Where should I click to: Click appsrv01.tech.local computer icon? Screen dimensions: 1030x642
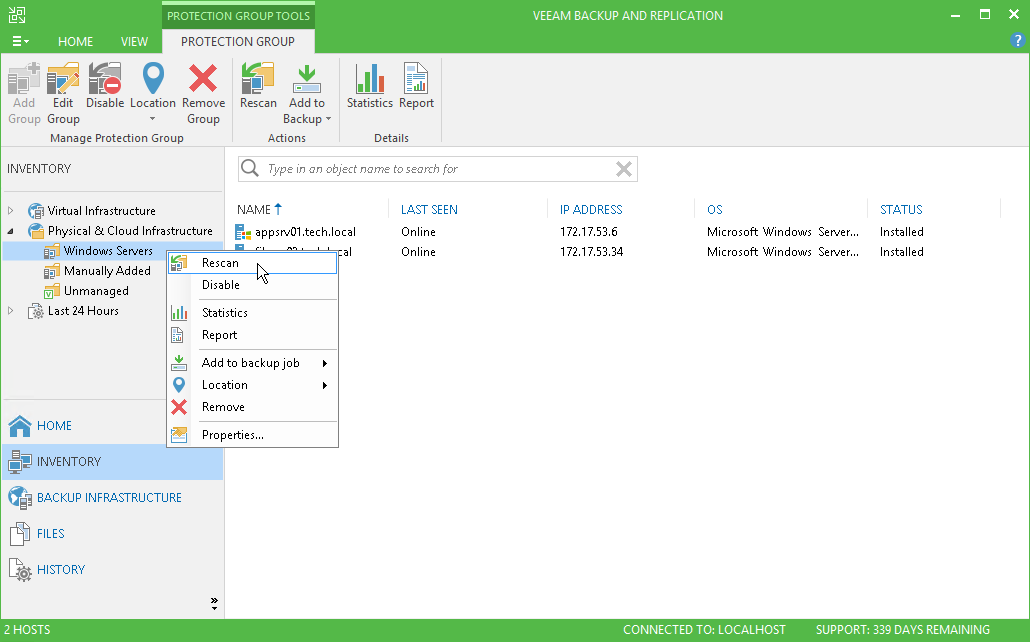pos(244,232)
